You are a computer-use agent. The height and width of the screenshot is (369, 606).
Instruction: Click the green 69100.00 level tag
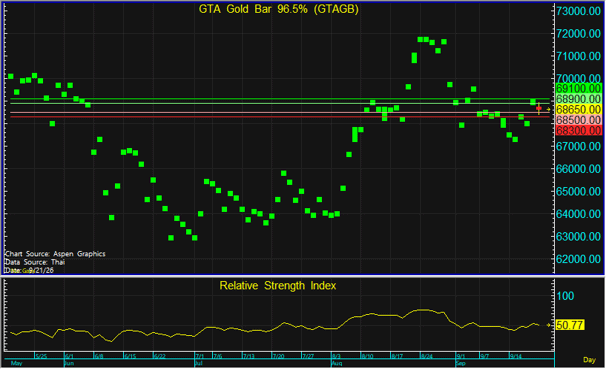(x=579, y=88)
